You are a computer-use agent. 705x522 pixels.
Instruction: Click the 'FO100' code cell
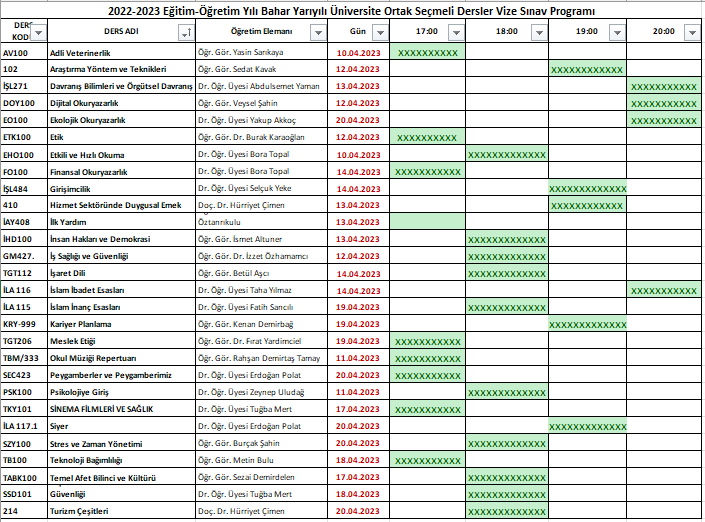coord(24,172)
